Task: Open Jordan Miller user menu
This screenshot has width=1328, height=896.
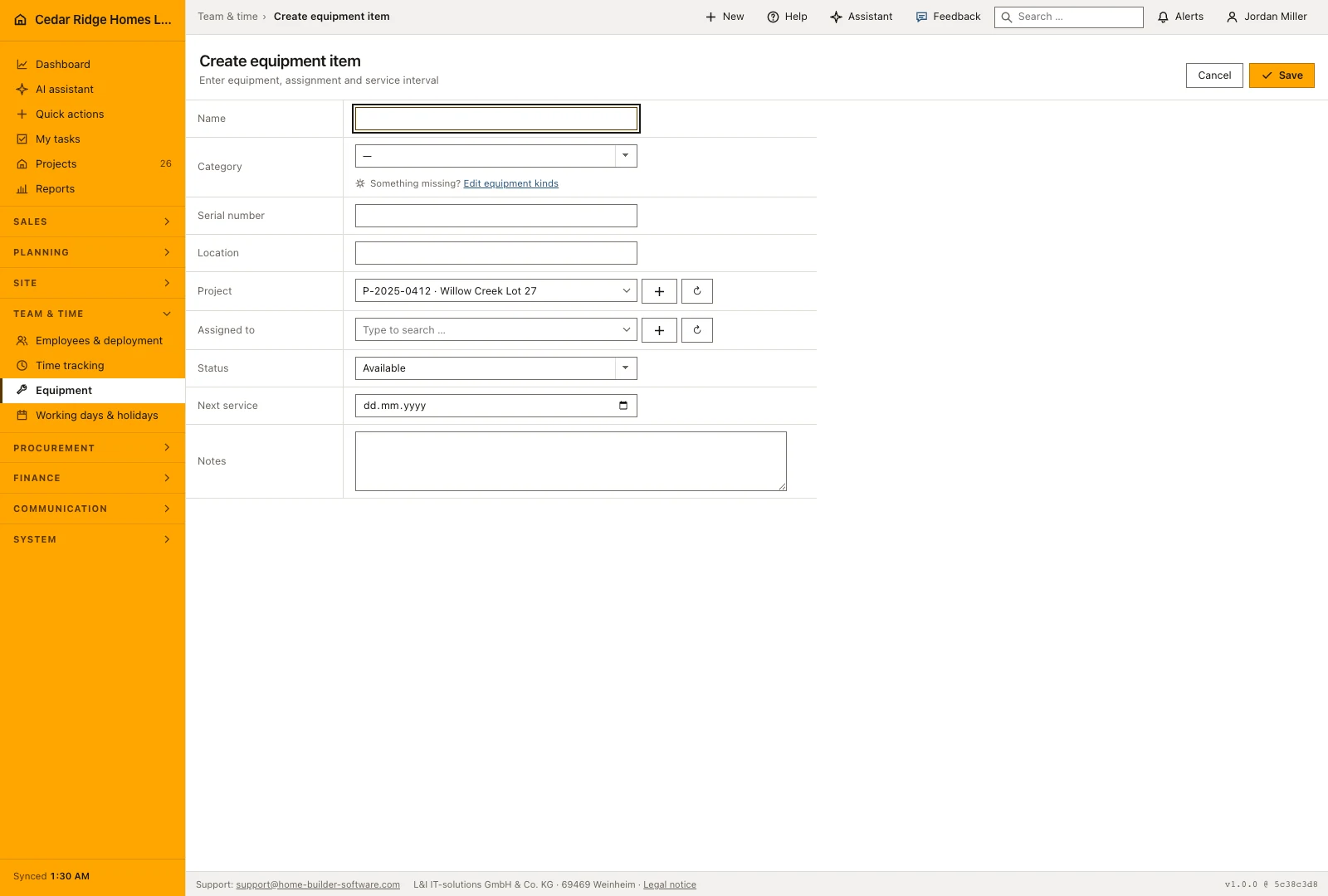Action: [x=1267, y=17]
